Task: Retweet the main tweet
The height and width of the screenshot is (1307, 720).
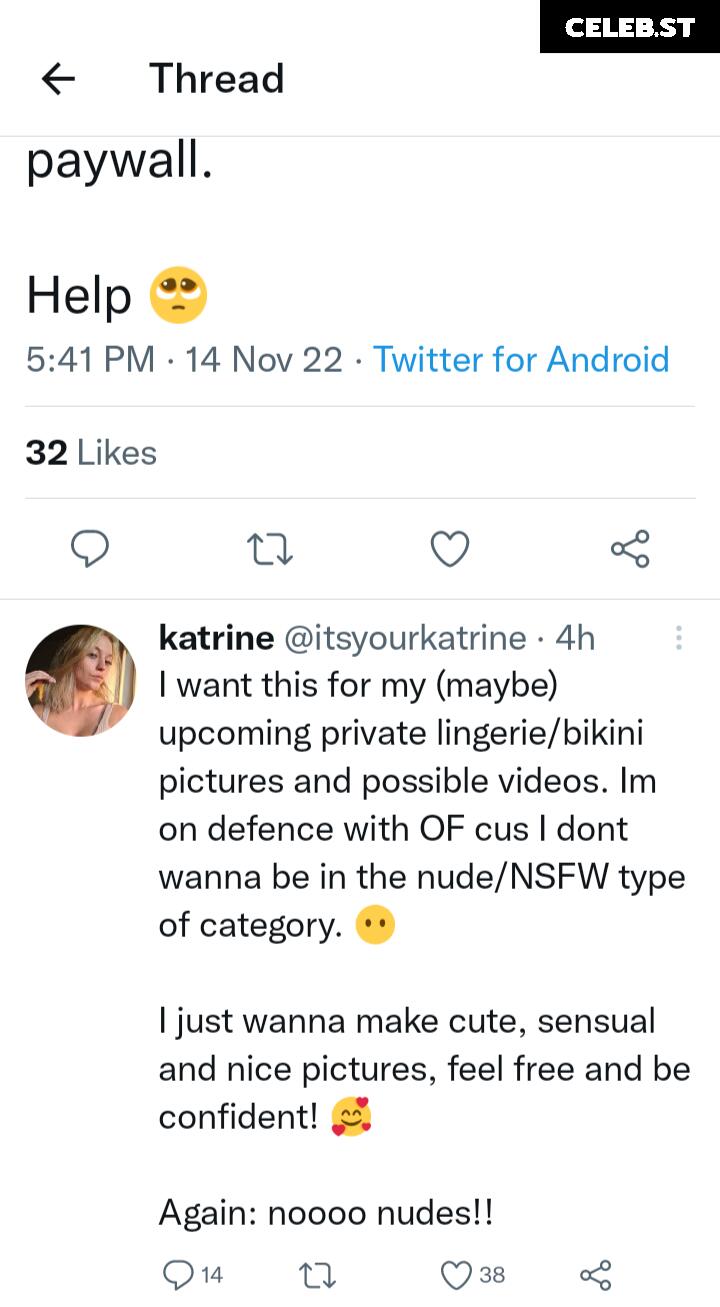Action: [269, 549]
